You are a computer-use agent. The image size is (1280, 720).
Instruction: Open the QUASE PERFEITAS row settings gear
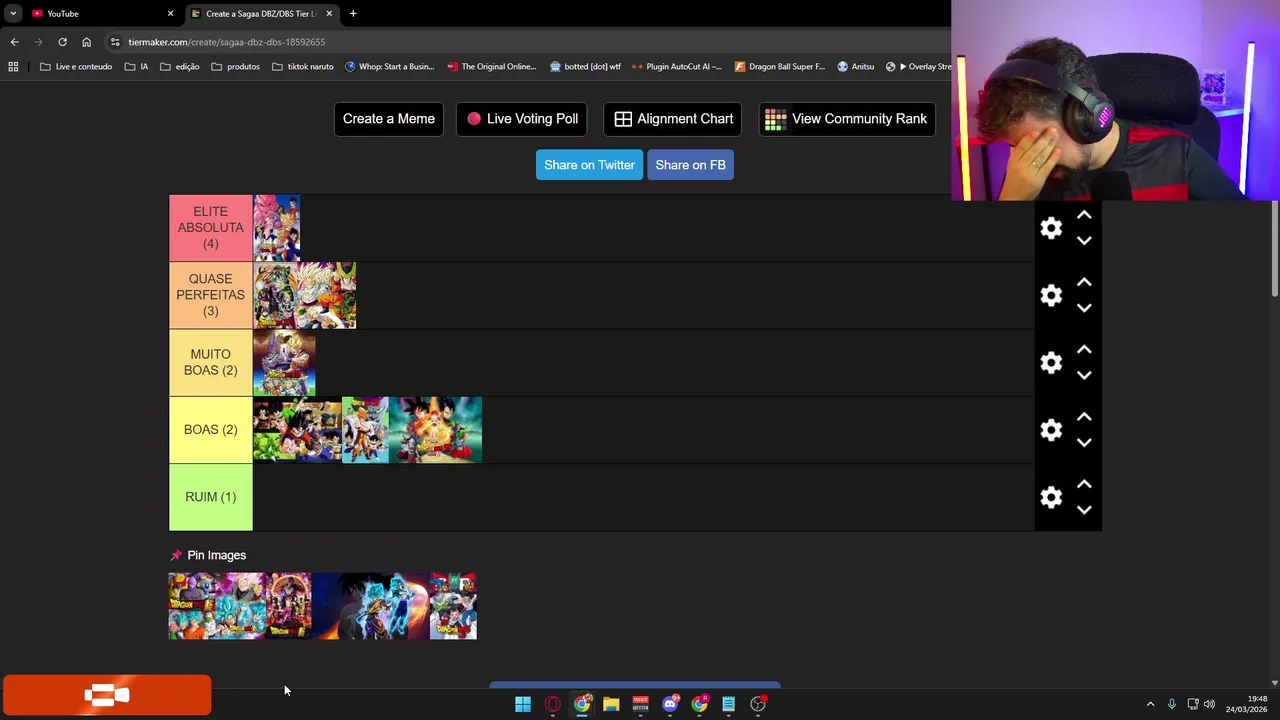click(1051, 295)
